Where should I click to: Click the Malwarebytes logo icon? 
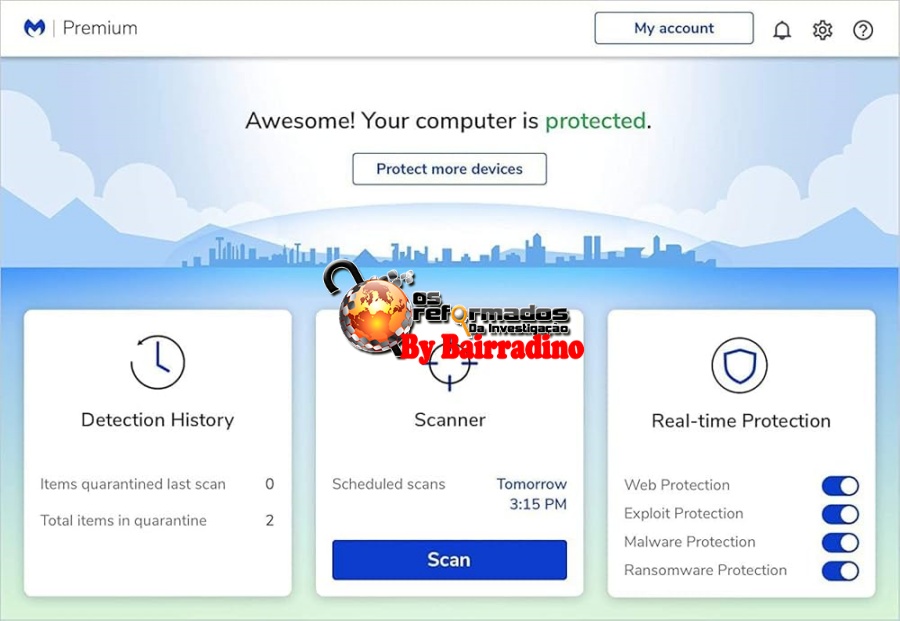coord(34,28)
